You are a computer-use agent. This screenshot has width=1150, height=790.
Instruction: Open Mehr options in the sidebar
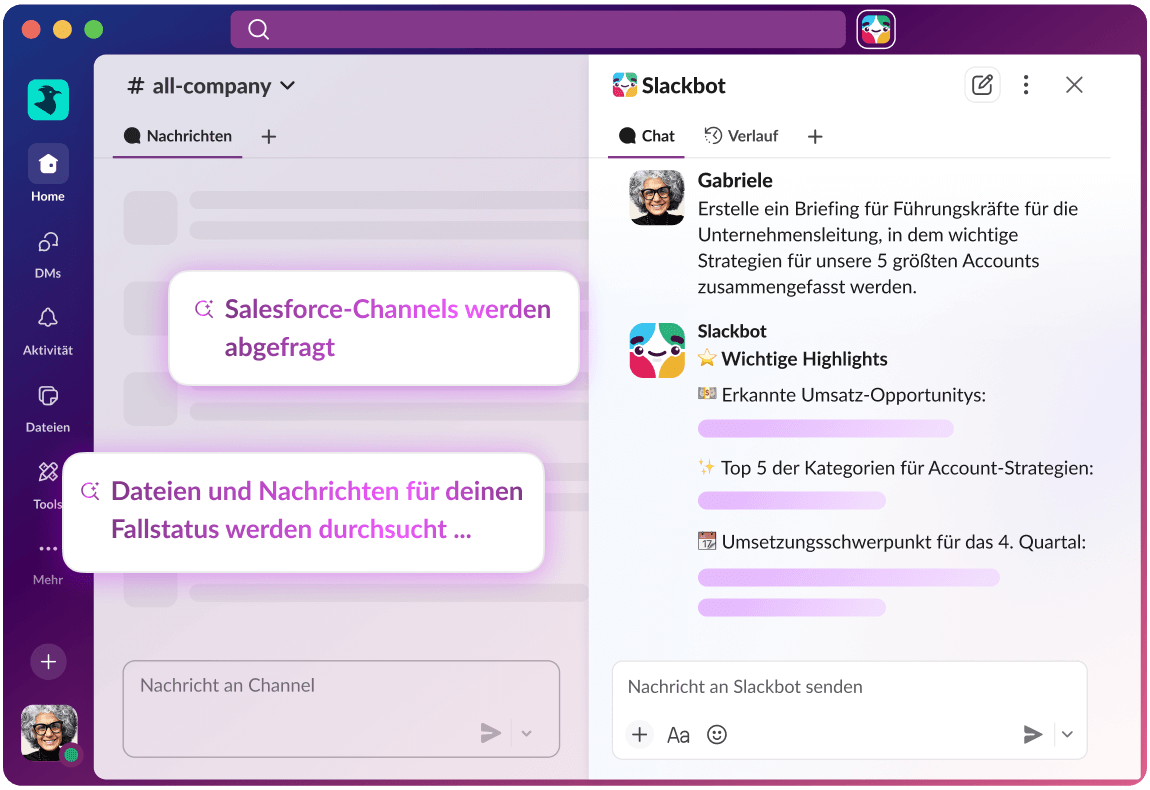click(48, 563)
